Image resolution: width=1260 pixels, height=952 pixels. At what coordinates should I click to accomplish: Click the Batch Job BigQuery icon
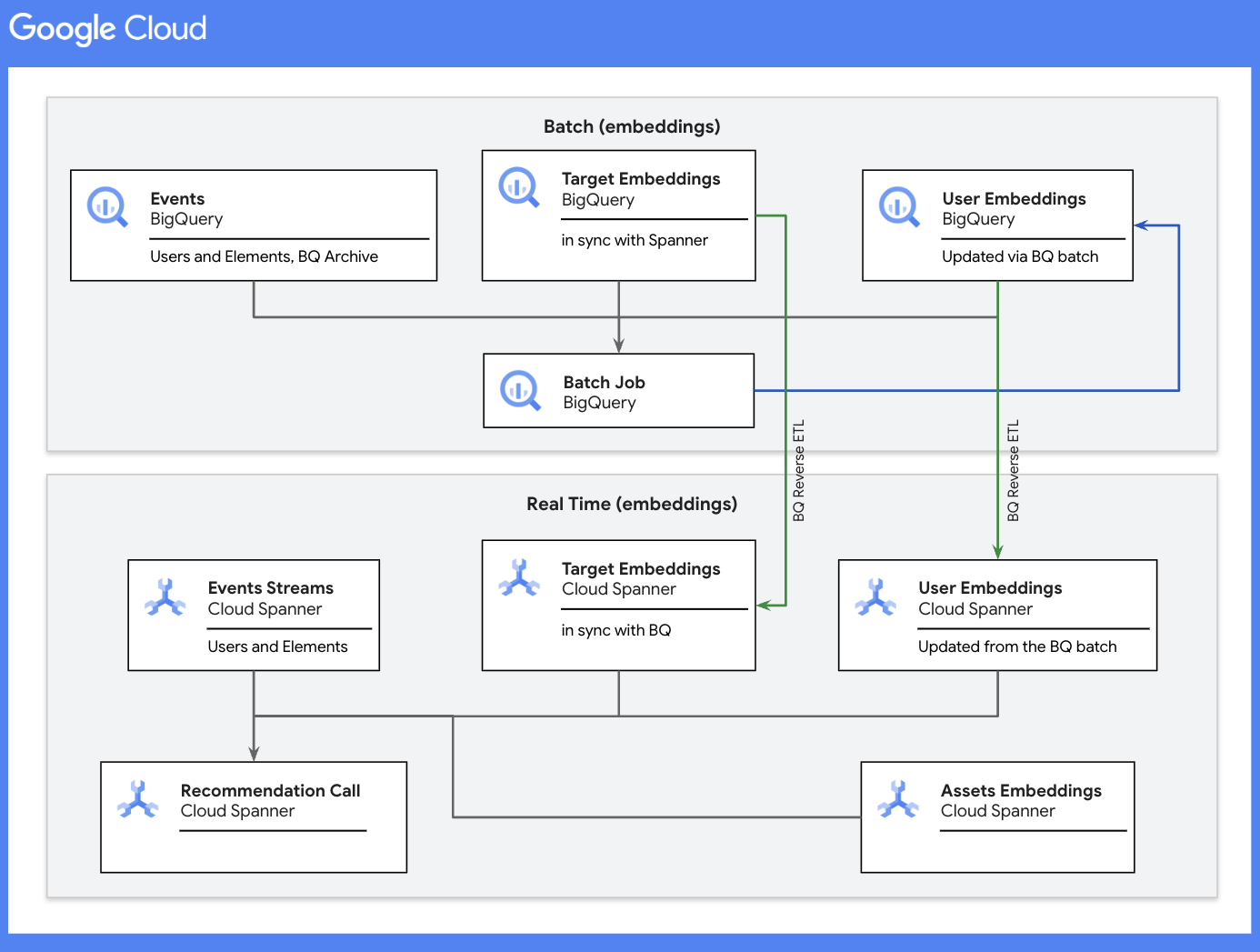click(520, 391)
